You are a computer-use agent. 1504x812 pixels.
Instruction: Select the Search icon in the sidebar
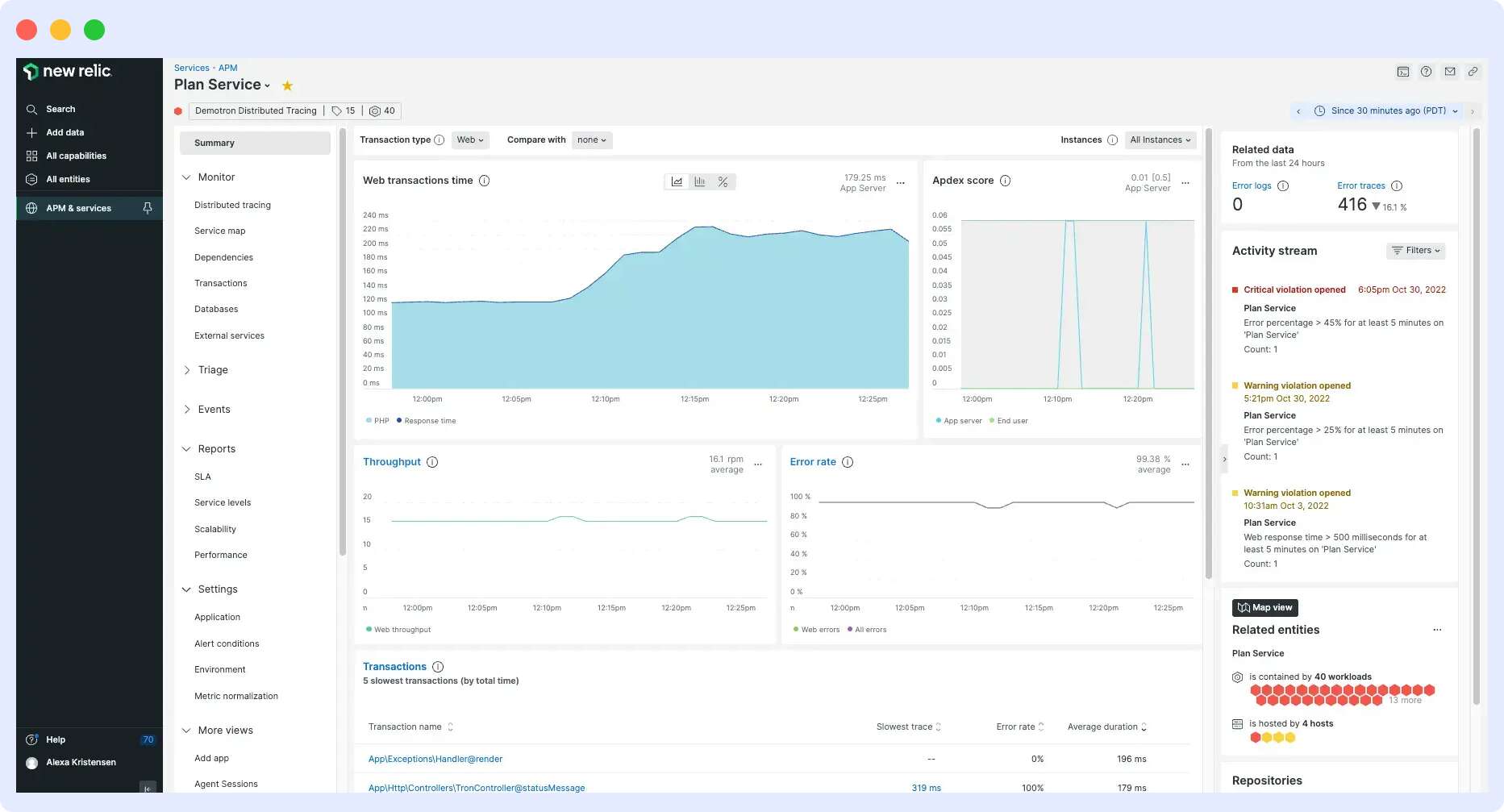click(31, 109)
